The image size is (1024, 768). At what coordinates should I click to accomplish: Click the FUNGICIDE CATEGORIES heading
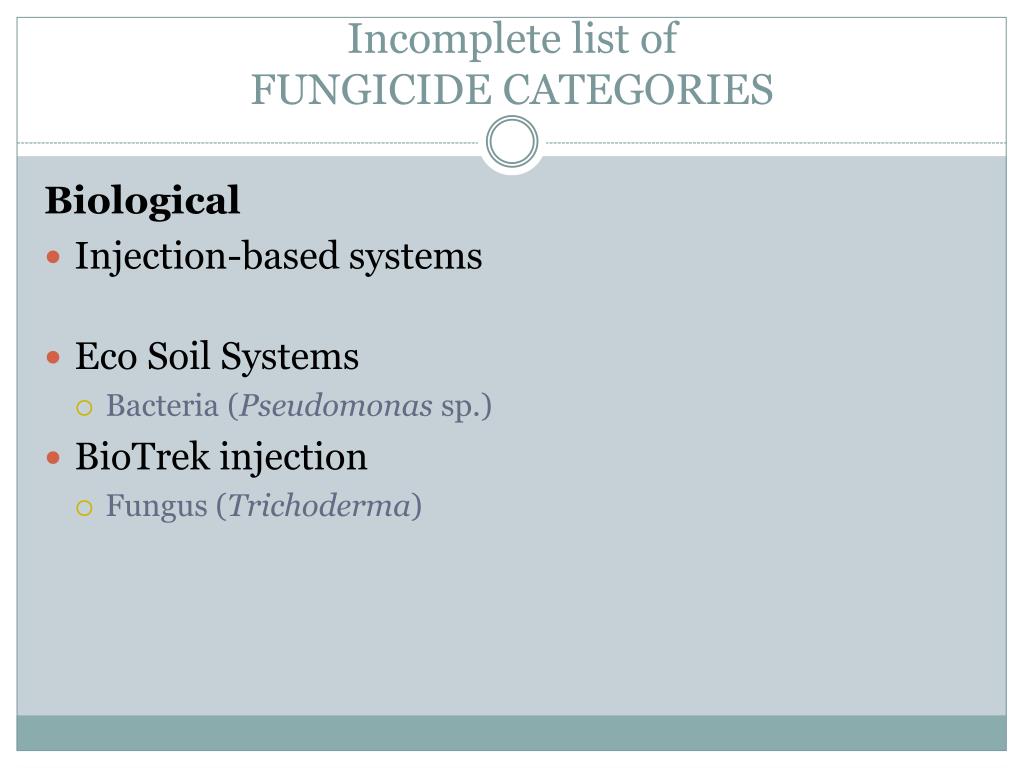513,89
